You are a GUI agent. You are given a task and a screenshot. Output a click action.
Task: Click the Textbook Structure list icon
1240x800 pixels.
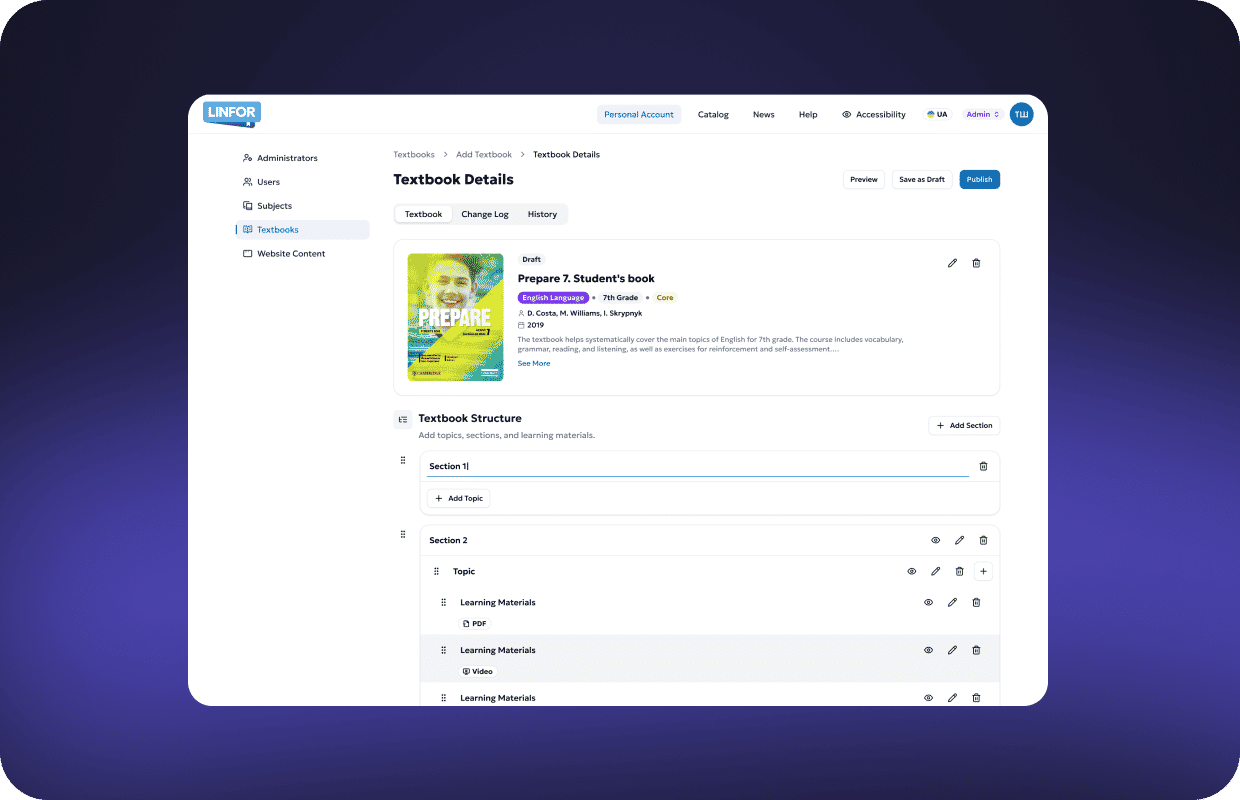coord(403,420)
